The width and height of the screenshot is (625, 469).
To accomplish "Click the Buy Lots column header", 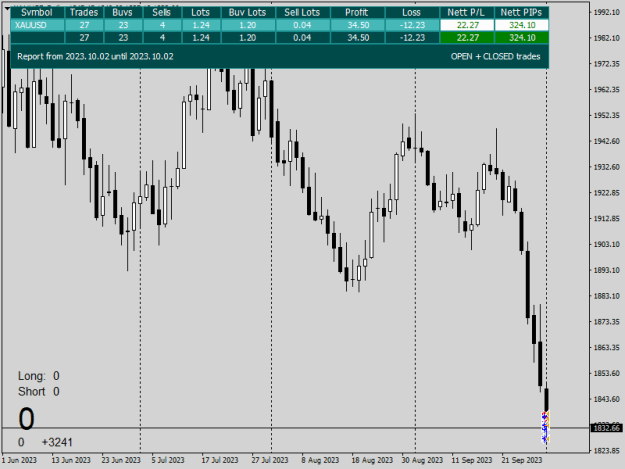I will (x=248, y=12).
